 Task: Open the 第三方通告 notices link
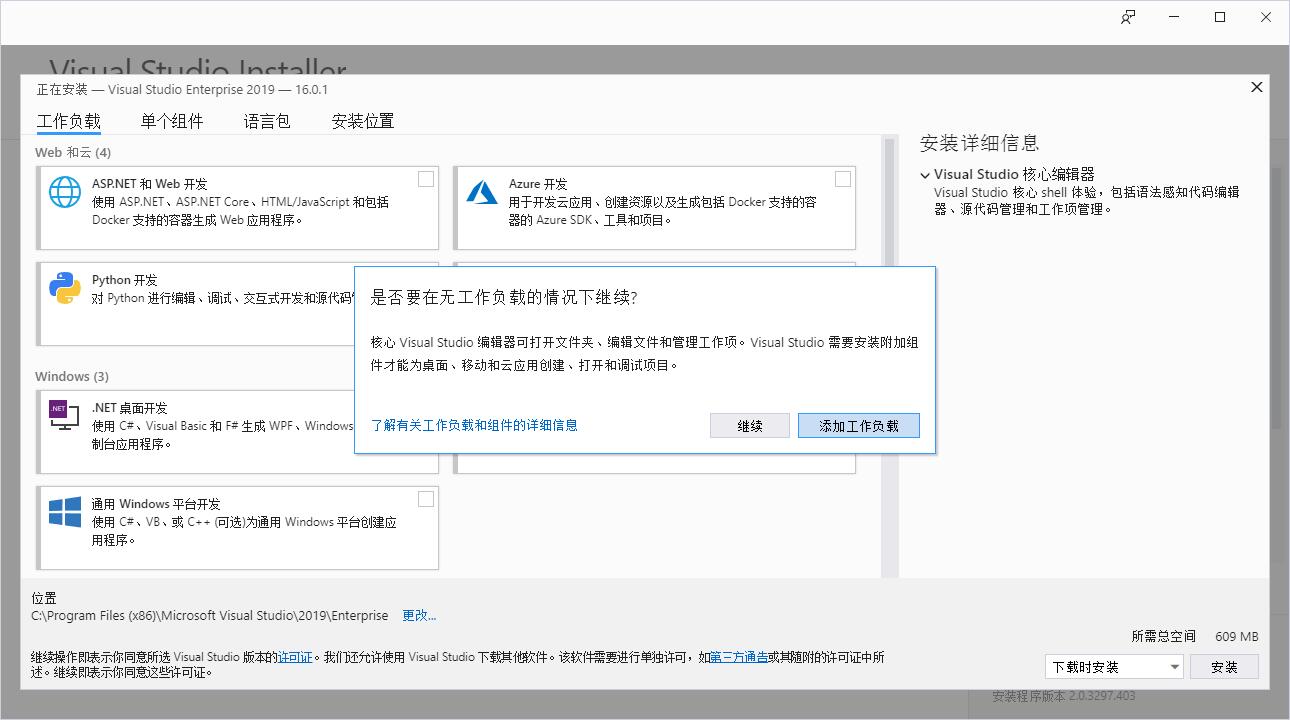tap(739, 657)
